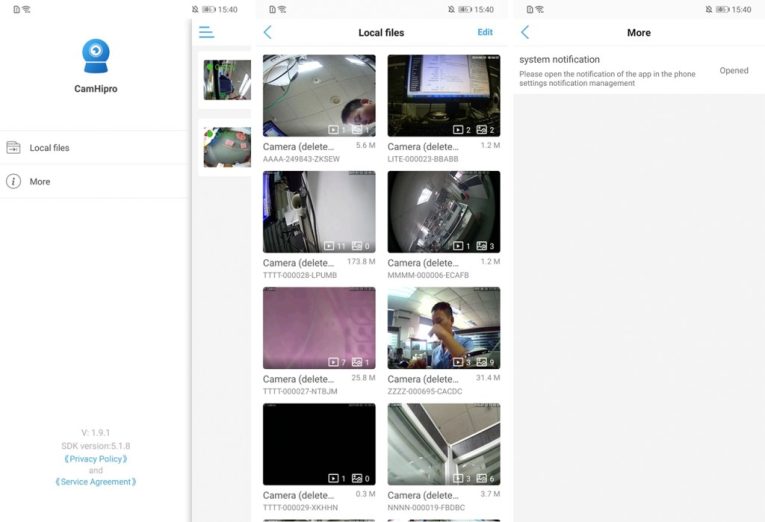Open the hamburger menu icon
The width and height of the screenshot is (765, 522).
(206, 33)
